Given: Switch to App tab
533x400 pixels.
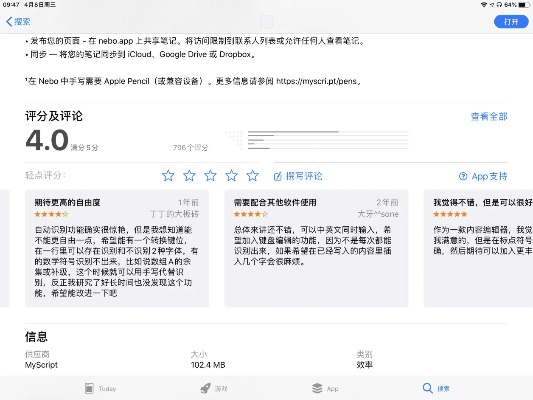Looking at the screenshot, I should [x=325, y=388].
